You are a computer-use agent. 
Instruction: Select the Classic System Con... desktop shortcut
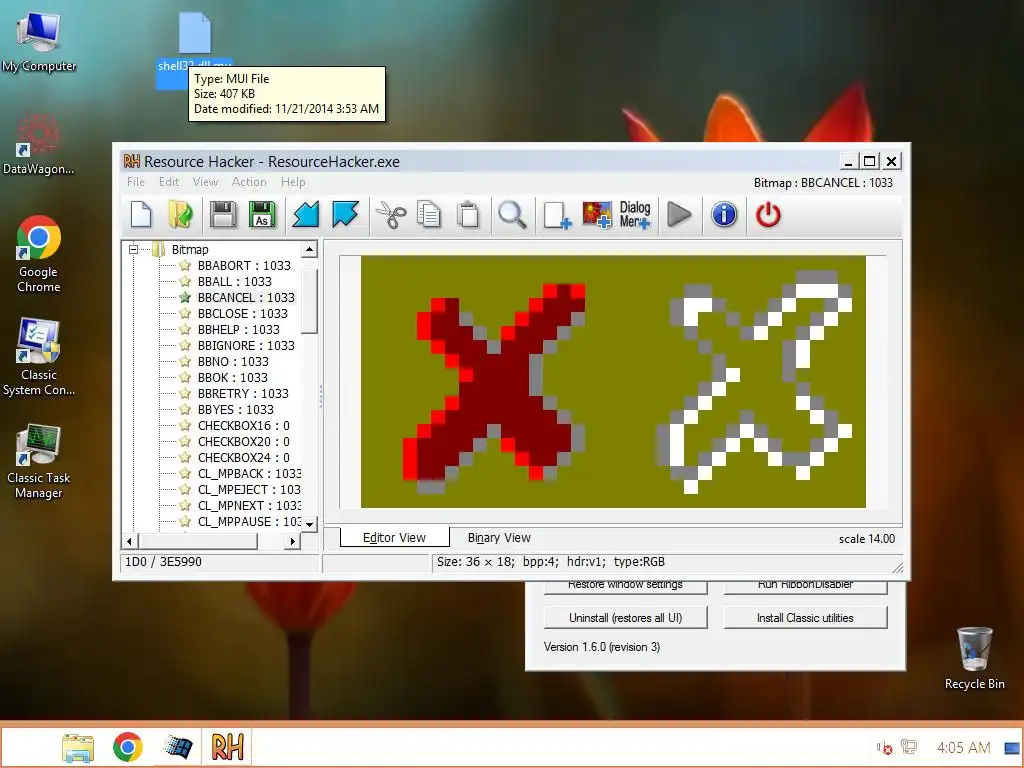point(39,357)
